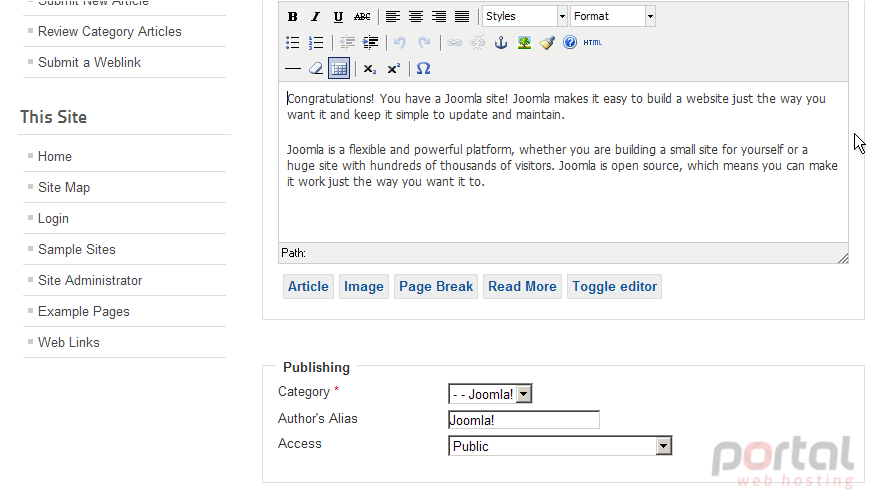Open Example Pages menu item
Viewport: 889px width, 500px height.
coord(84,312)
